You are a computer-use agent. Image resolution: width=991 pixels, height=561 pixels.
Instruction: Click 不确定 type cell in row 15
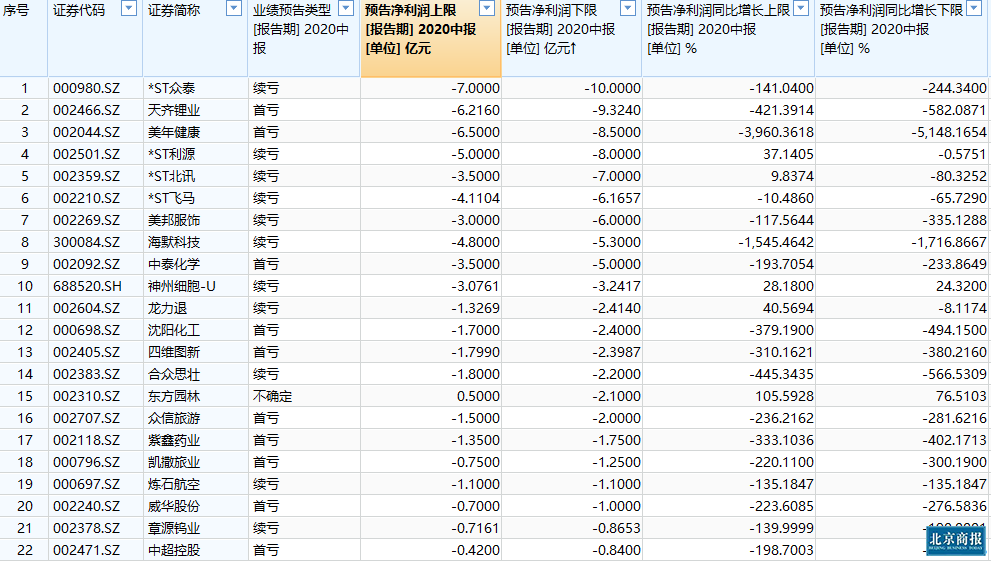(272, 396)
